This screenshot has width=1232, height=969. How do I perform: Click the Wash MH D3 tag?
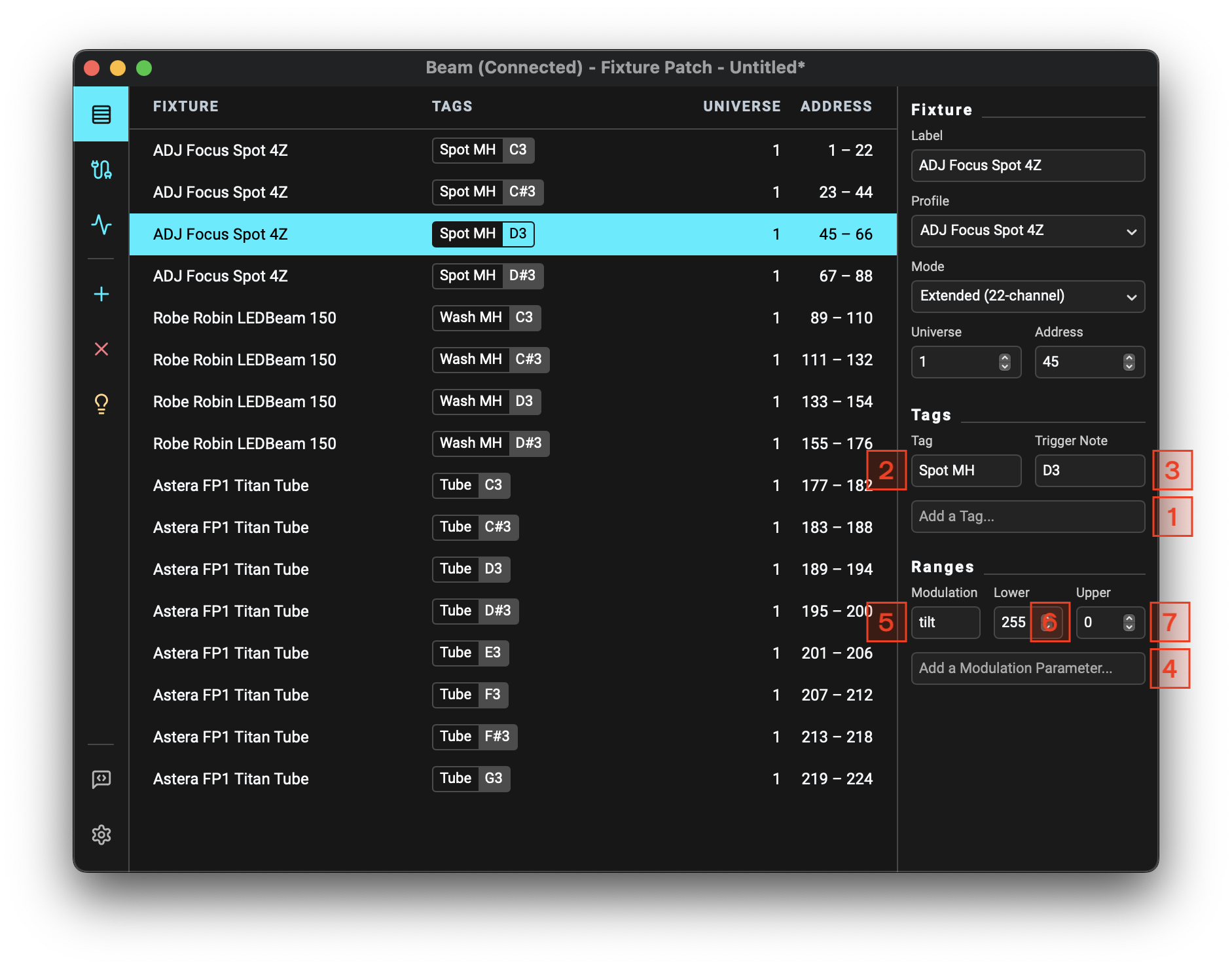pyautogui.click(x=486, y=402)
